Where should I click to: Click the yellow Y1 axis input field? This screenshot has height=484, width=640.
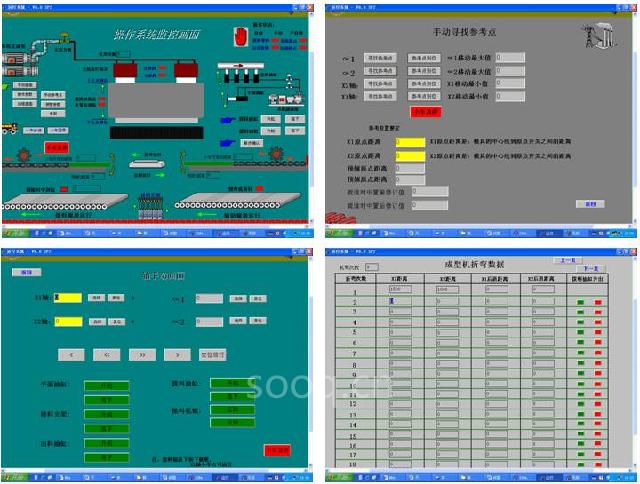[x=68, y=297]
